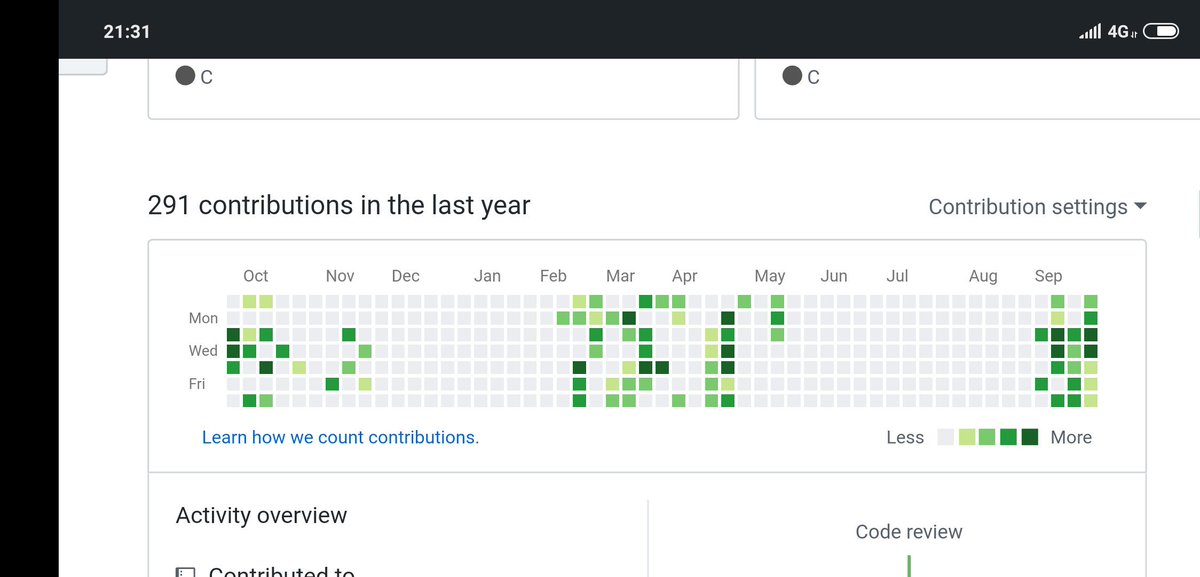
Task: Click the 291 contributions in the last year heading
Action: click(x=339, y=205)
